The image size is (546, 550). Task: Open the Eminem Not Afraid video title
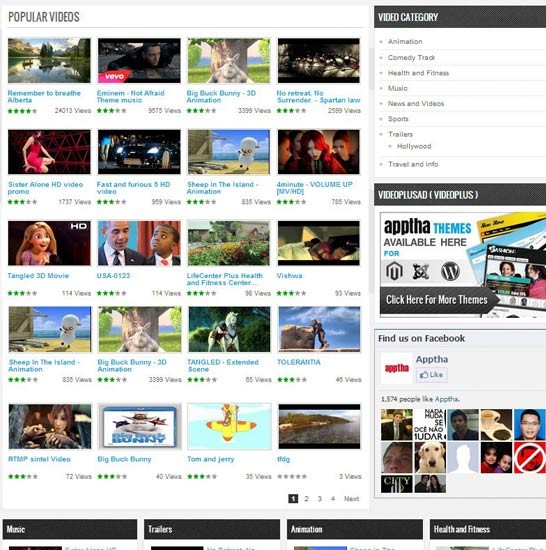130,96
